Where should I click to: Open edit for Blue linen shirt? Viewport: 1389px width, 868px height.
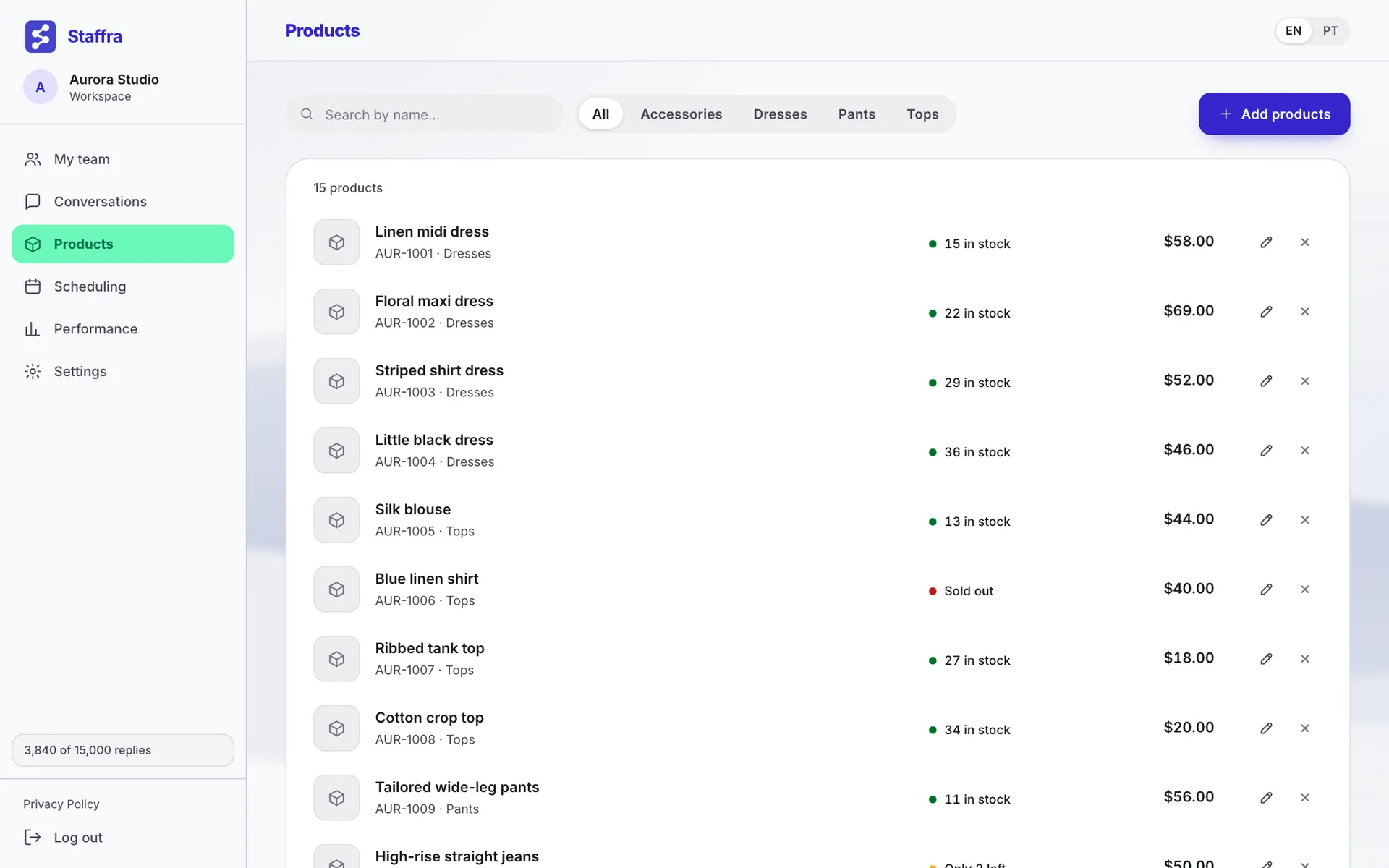point(1266,590)
